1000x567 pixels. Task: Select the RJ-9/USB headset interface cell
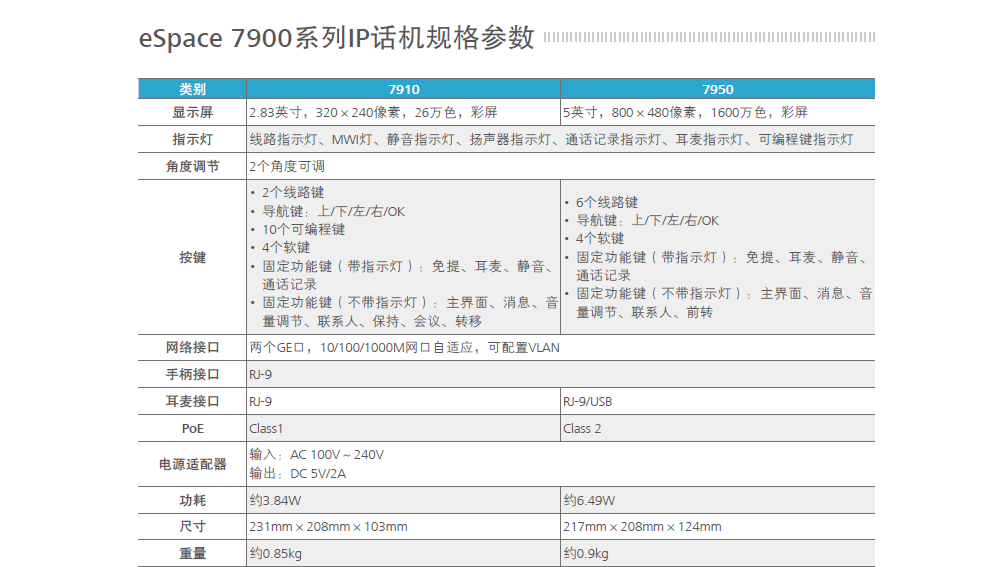click(589, 401)
